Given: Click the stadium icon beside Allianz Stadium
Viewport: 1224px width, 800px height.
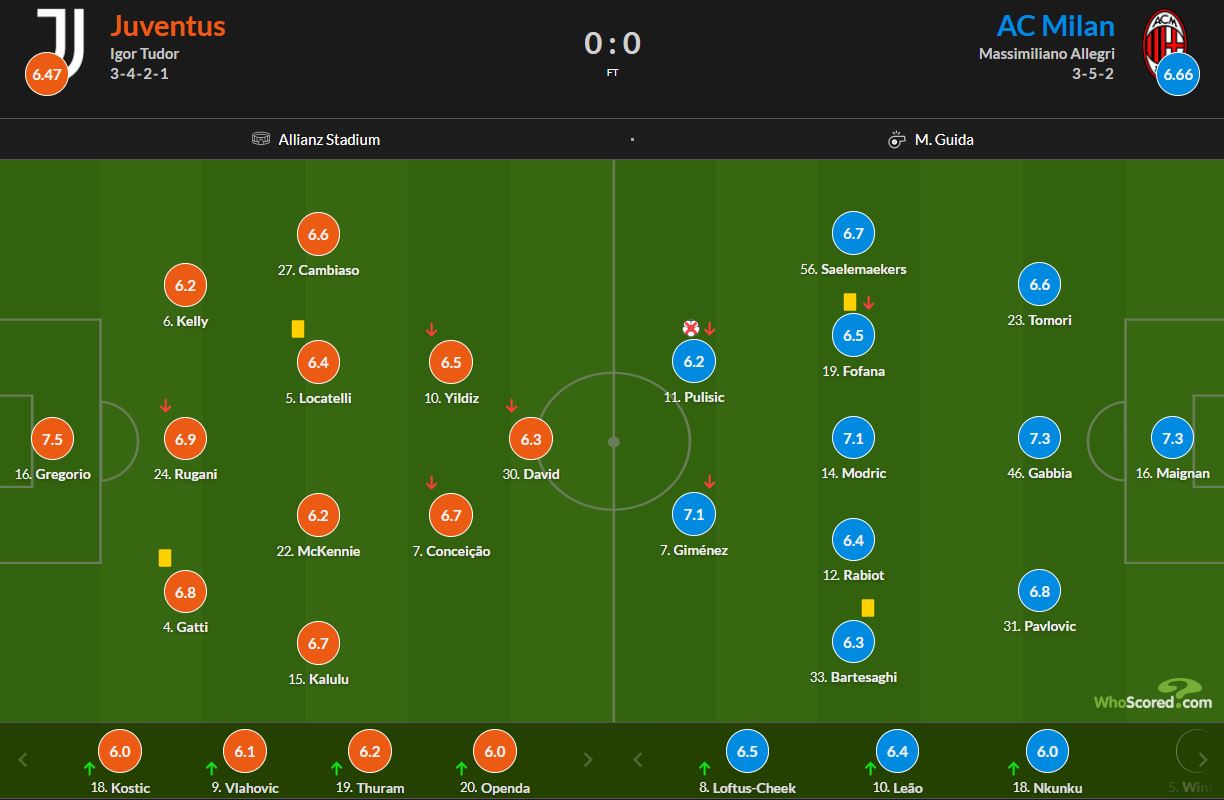Looking at the screenshot, I should pos(261,139).
